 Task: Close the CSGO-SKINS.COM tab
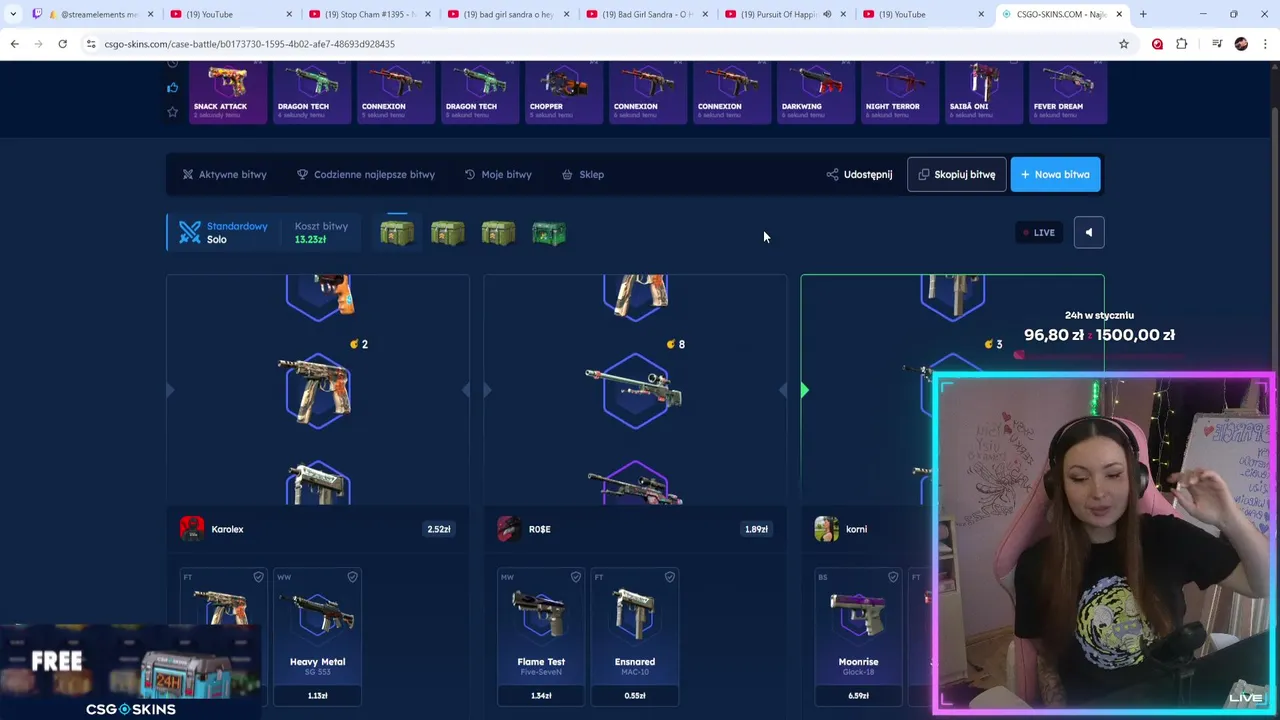(x=1119, y=14)
